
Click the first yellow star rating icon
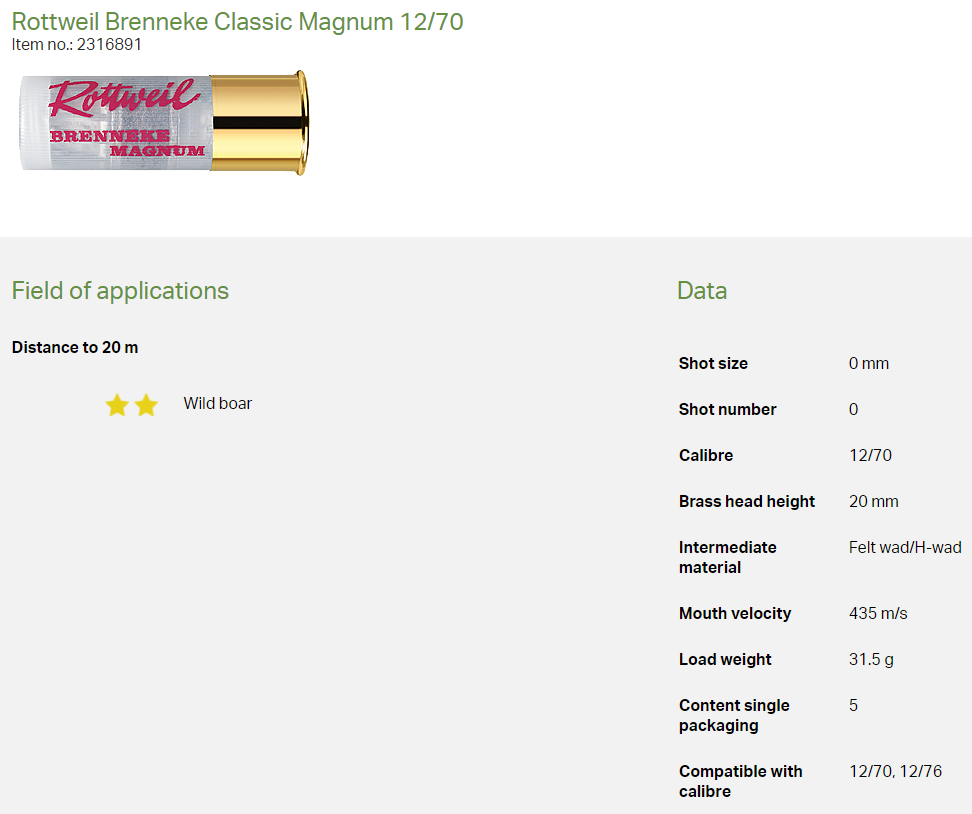(117, 405)
